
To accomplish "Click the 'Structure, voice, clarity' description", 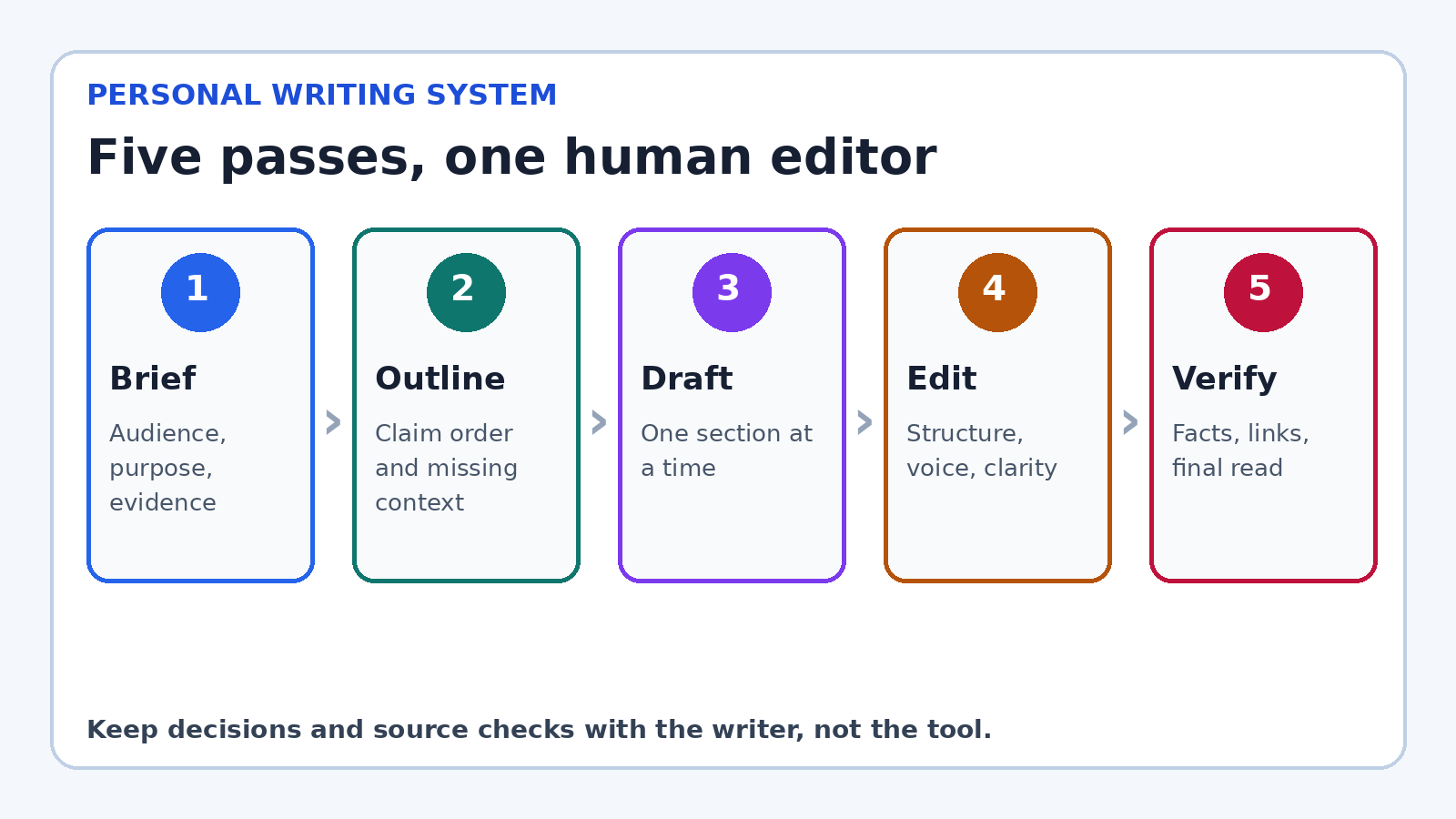I will 982,450.
